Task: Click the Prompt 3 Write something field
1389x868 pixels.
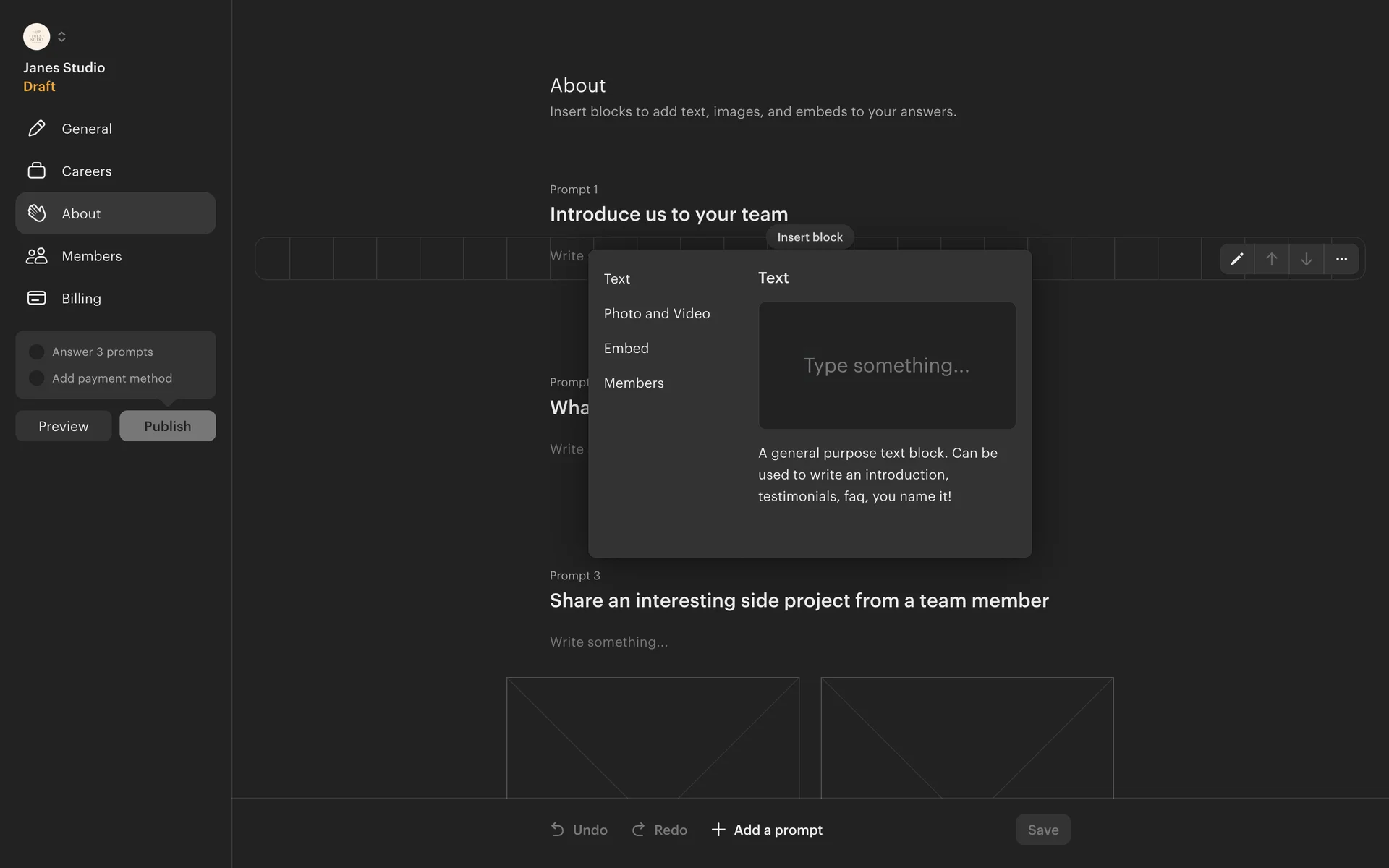Action: [x=608, y=642]
